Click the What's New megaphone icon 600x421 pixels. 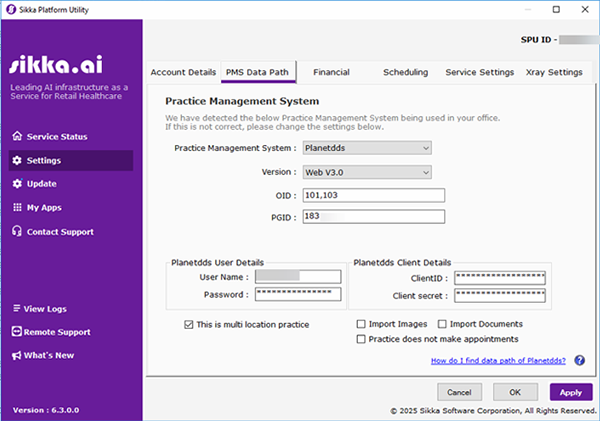coord(16,356)
